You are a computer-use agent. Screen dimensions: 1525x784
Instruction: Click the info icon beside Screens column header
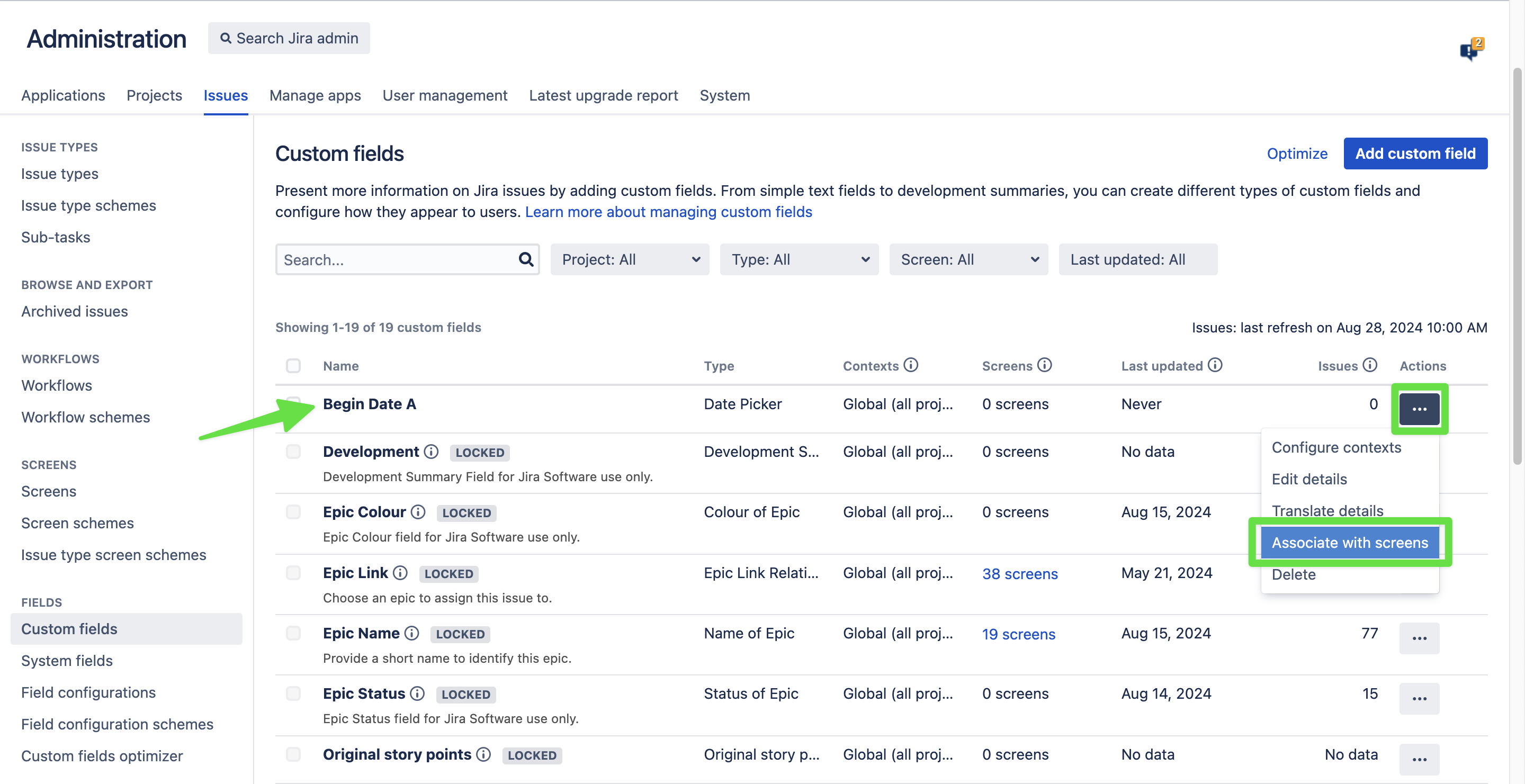click(1045, 365)
